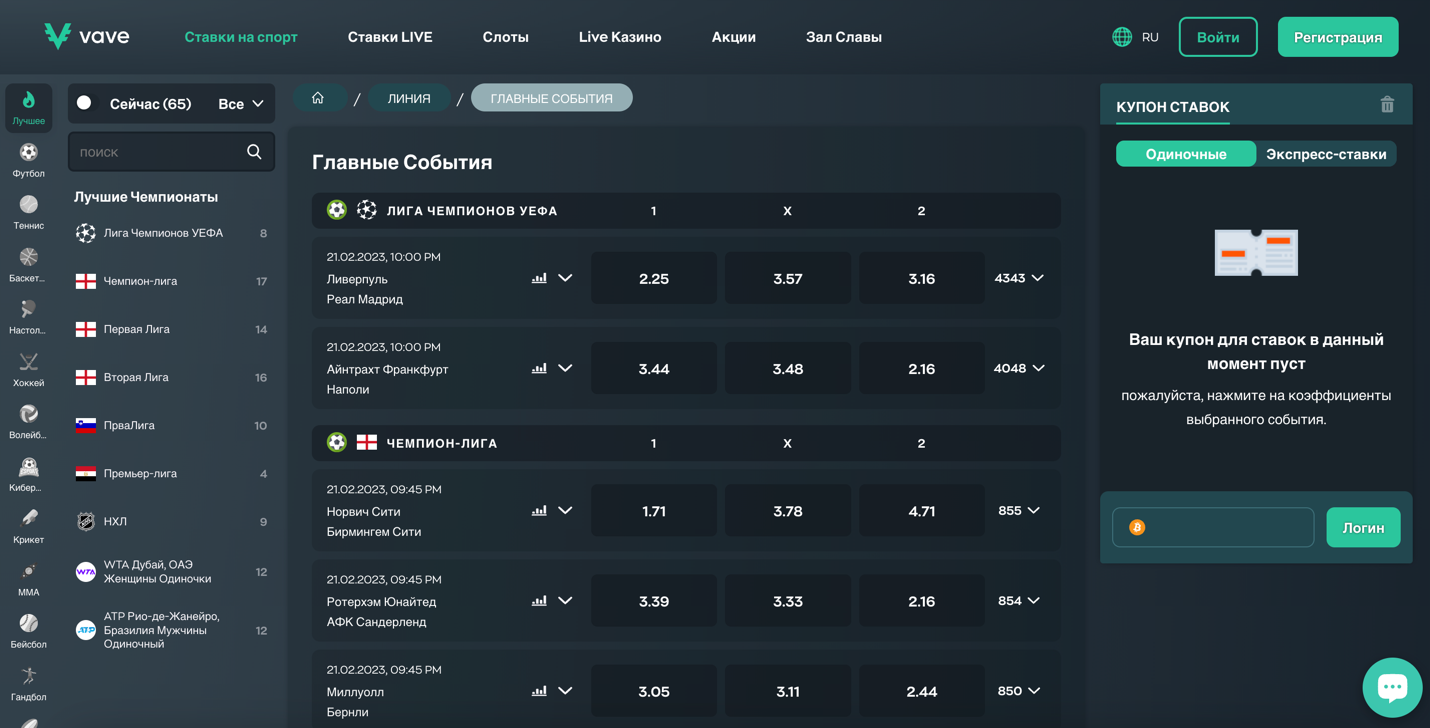Select the Tennis sport icon
The height and width of the screenshot is (728, 1430).
28,211
